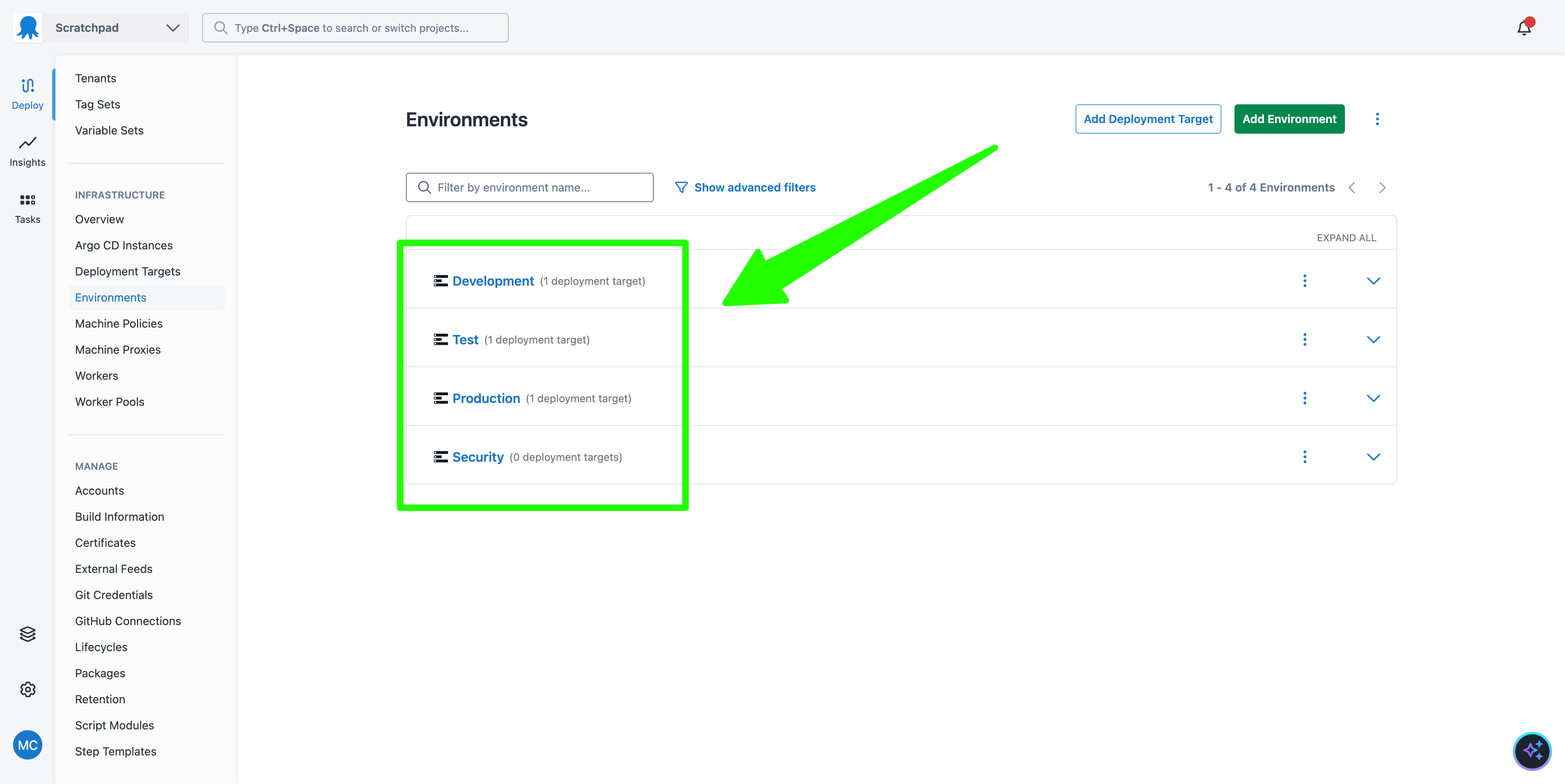The width and height of the screenshot is (1565, 784).
Task: Click the Add Environment button
Action: tap(1289, 119)
